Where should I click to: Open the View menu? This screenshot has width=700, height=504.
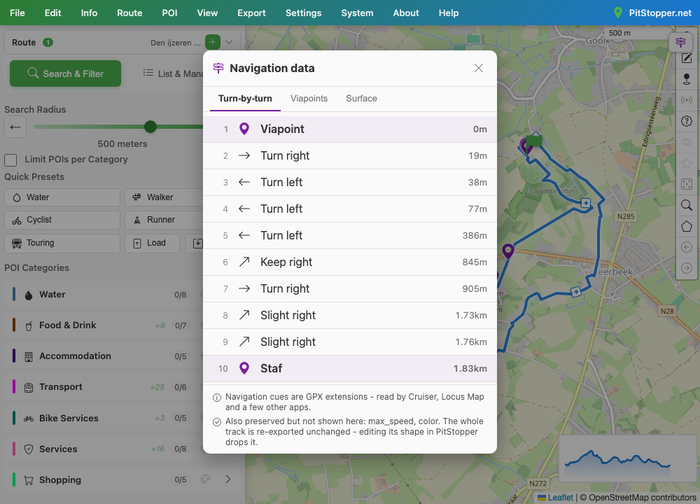208,13
